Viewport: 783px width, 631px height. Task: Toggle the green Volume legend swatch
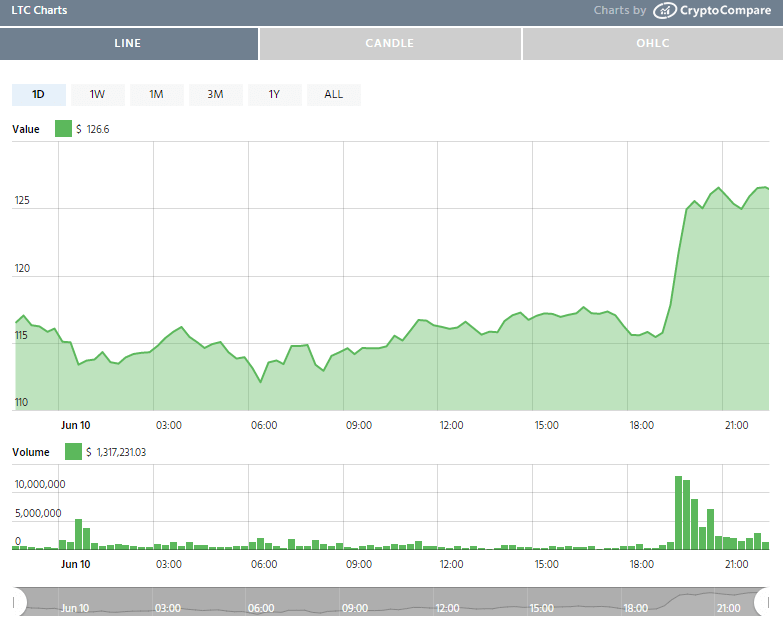pyautogui.click(x=73, y=452)
